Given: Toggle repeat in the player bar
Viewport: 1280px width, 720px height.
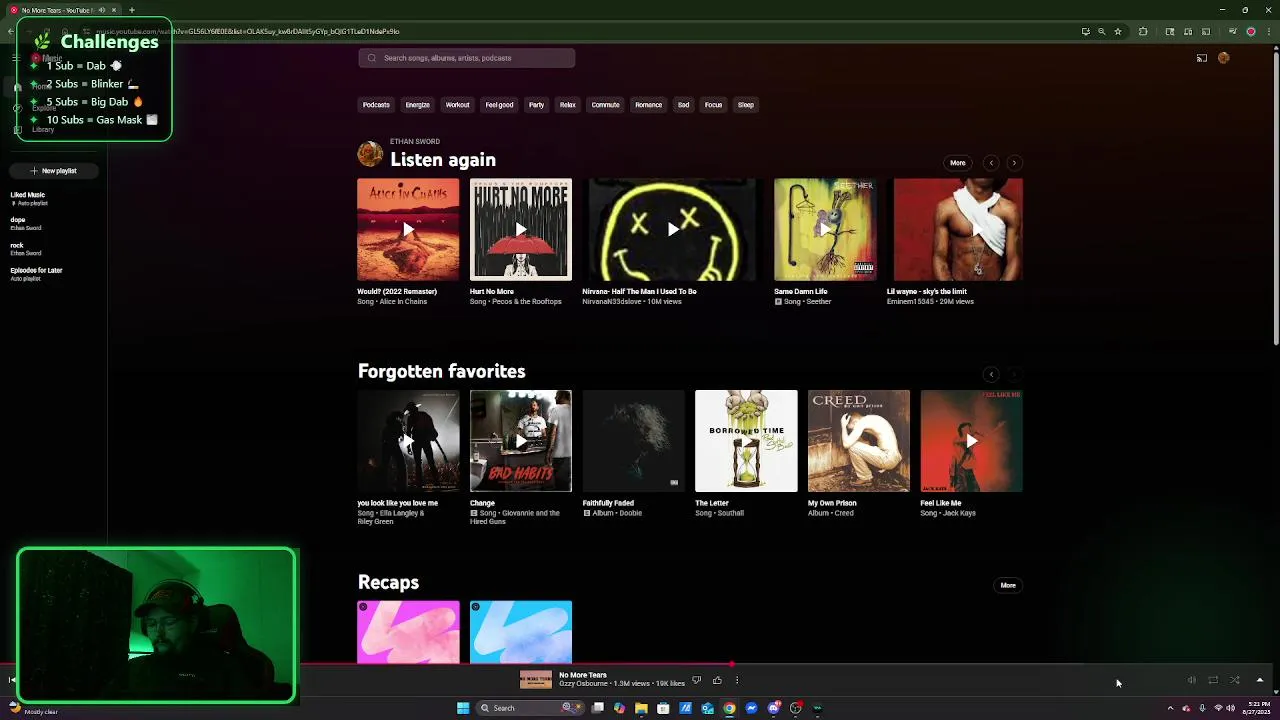Looking at the screenshot, I should click(1213, 680).
